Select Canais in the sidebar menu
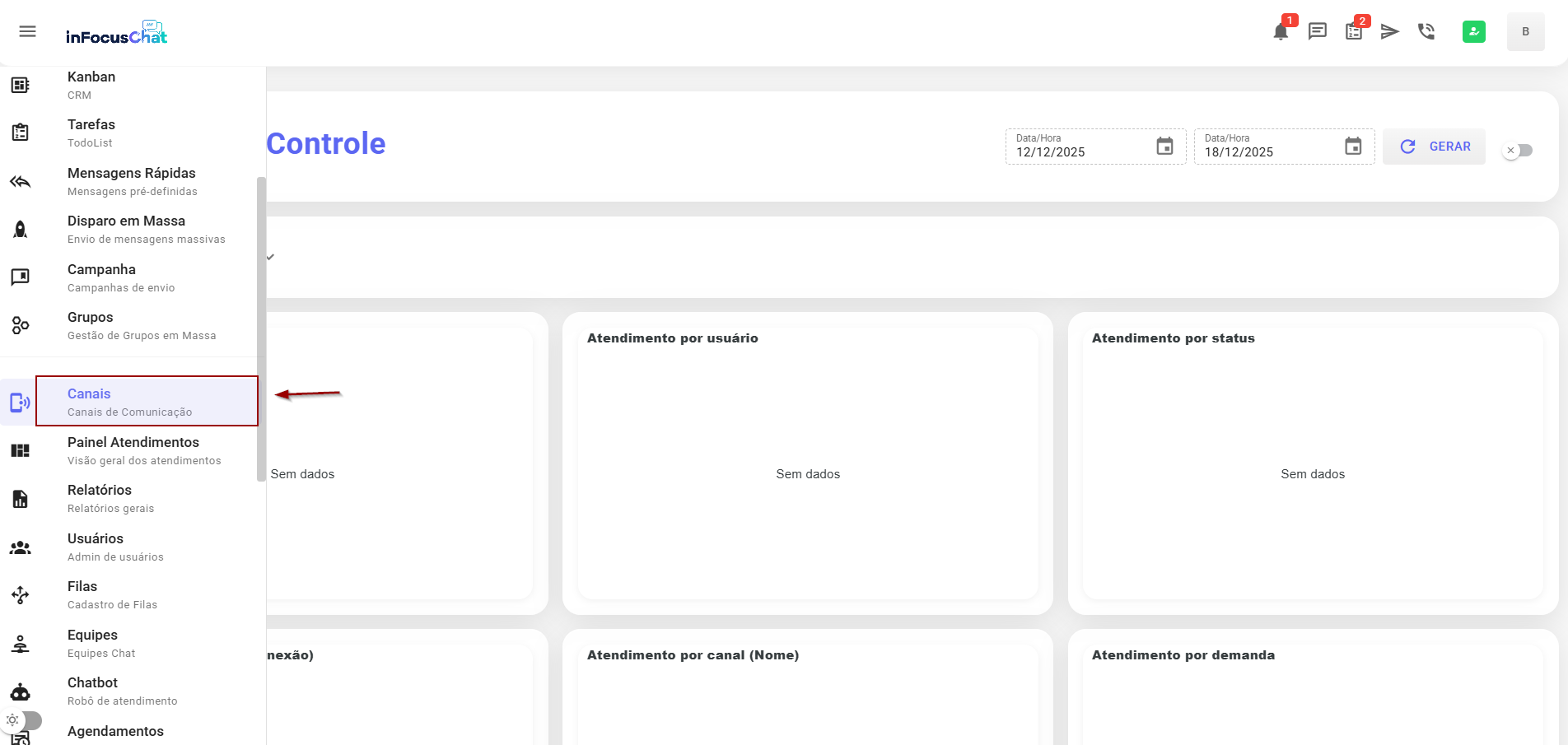1568x745 pixels. [147, 402]
